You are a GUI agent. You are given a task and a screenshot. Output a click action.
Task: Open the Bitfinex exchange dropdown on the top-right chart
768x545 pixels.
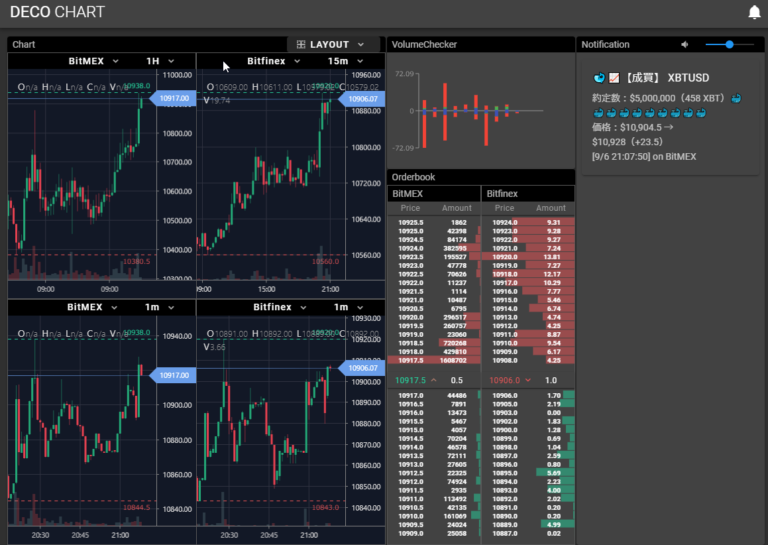pos(273,61)
